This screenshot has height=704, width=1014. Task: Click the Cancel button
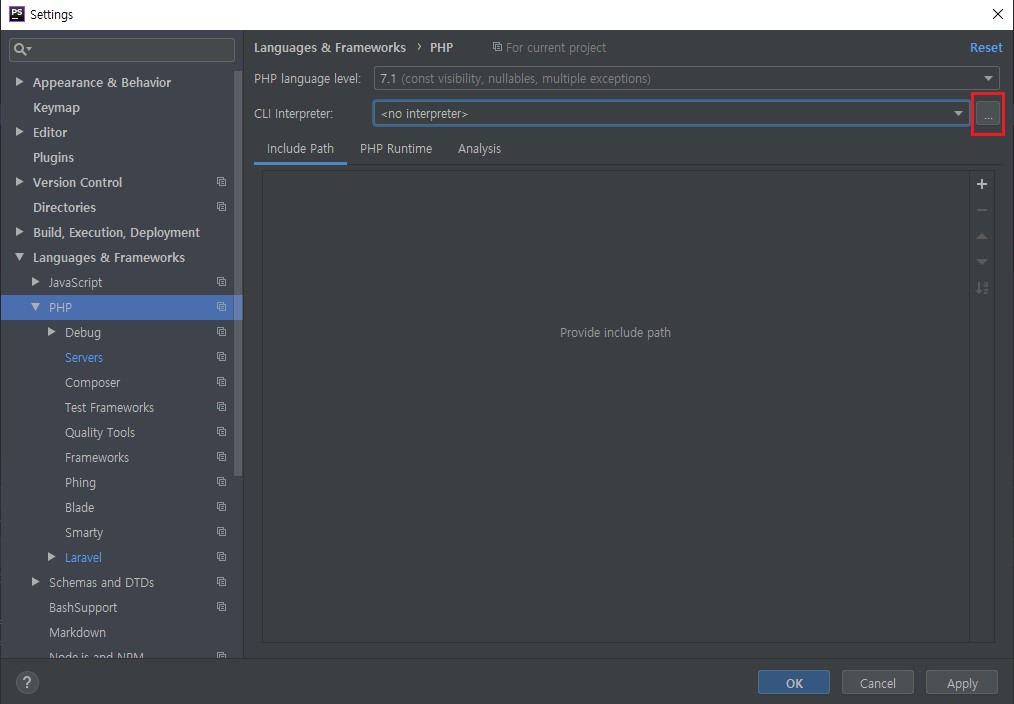coord(878,683)
